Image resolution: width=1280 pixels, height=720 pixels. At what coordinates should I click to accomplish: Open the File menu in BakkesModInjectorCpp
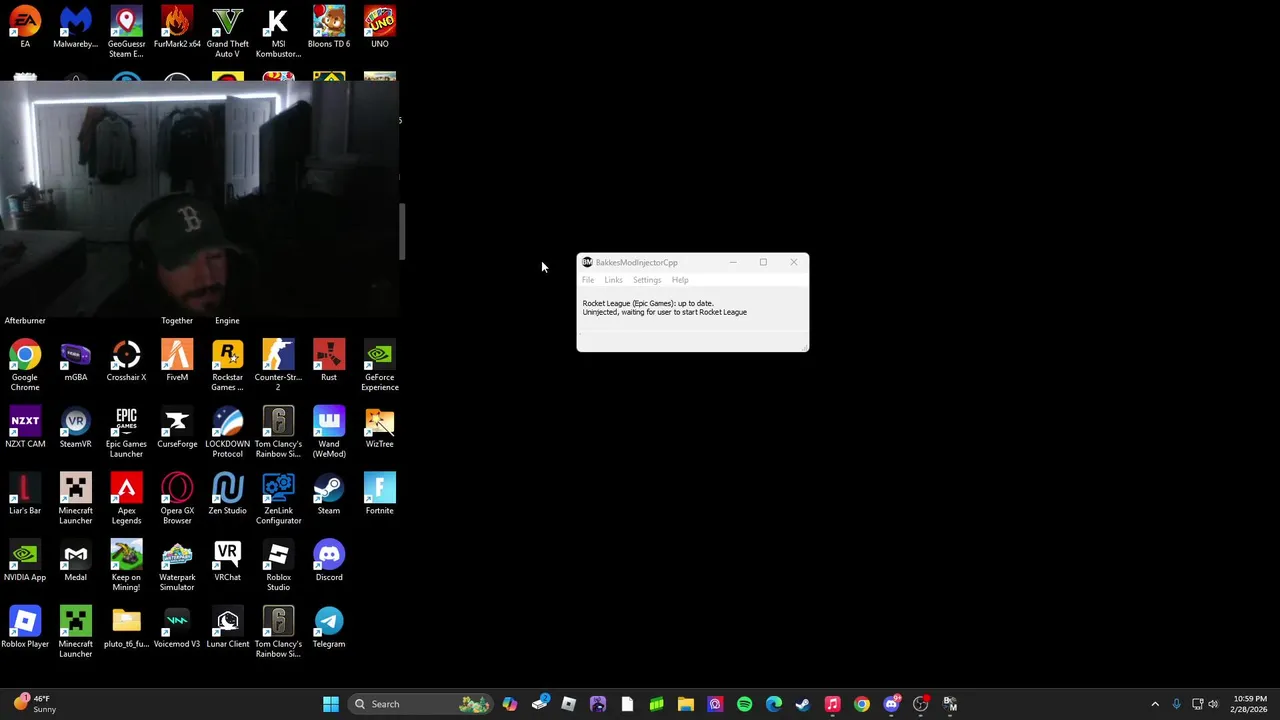[x=588, y=280]
